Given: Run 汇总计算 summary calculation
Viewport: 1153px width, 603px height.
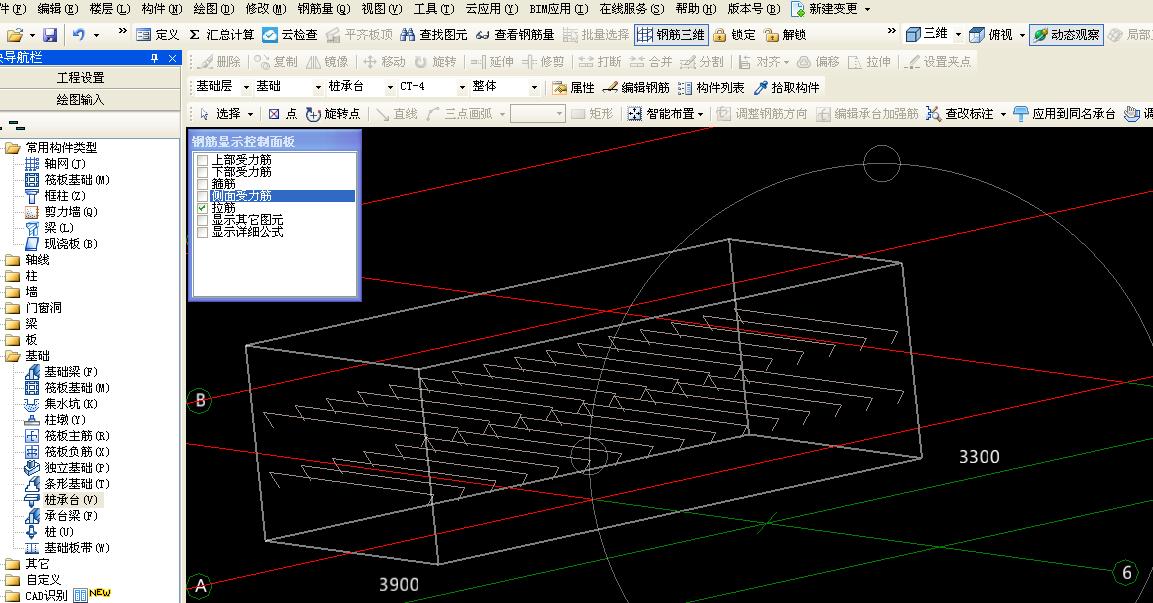Looking at the screenshot, I should (221, 35).
